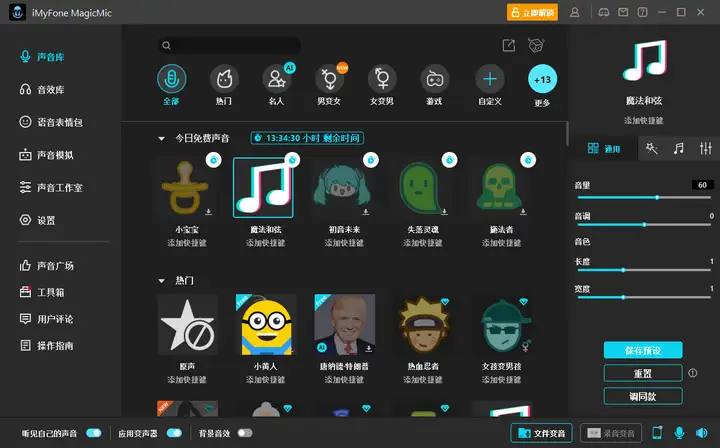
Task: Add hotkey under 小黄人 via 添加快捷键
Action: [x=265, y=380]
